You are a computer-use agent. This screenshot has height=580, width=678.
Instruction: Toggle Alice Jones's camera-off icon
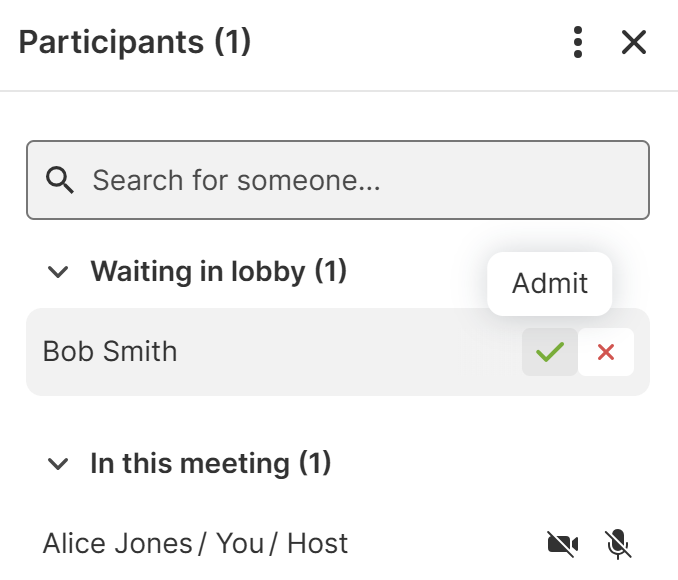[563, 544]
